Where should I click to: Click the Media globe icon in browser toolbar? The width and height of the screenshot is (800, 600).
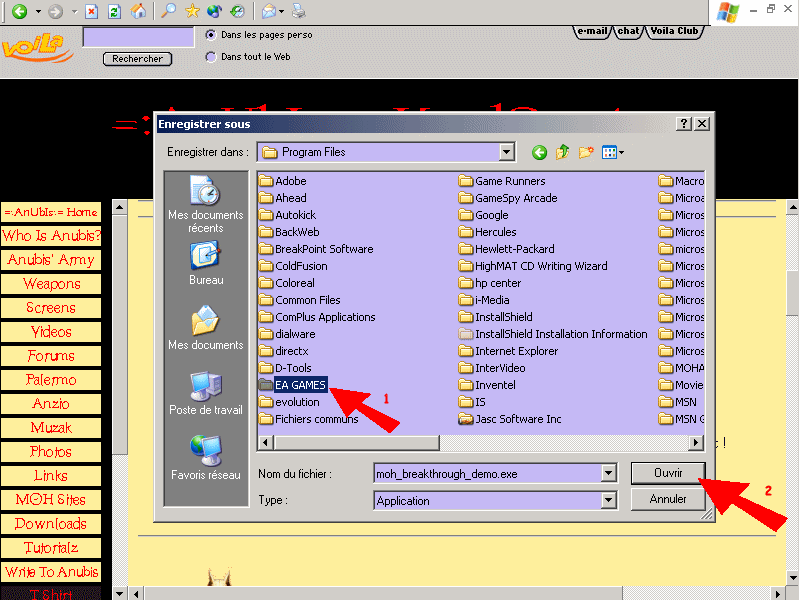[215, 11]
